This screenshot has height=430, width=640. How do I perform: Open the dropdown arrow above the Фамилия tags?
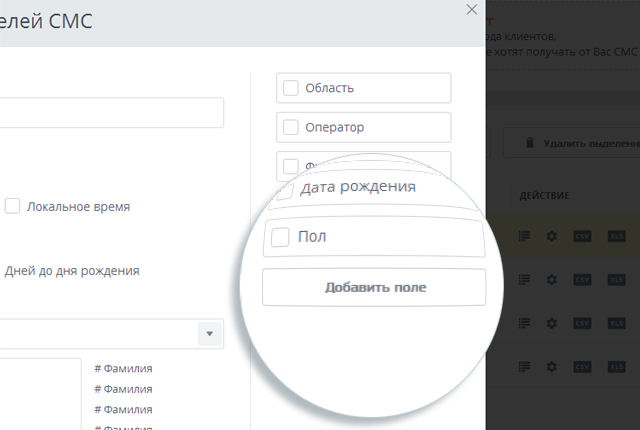tap(210, 334)
